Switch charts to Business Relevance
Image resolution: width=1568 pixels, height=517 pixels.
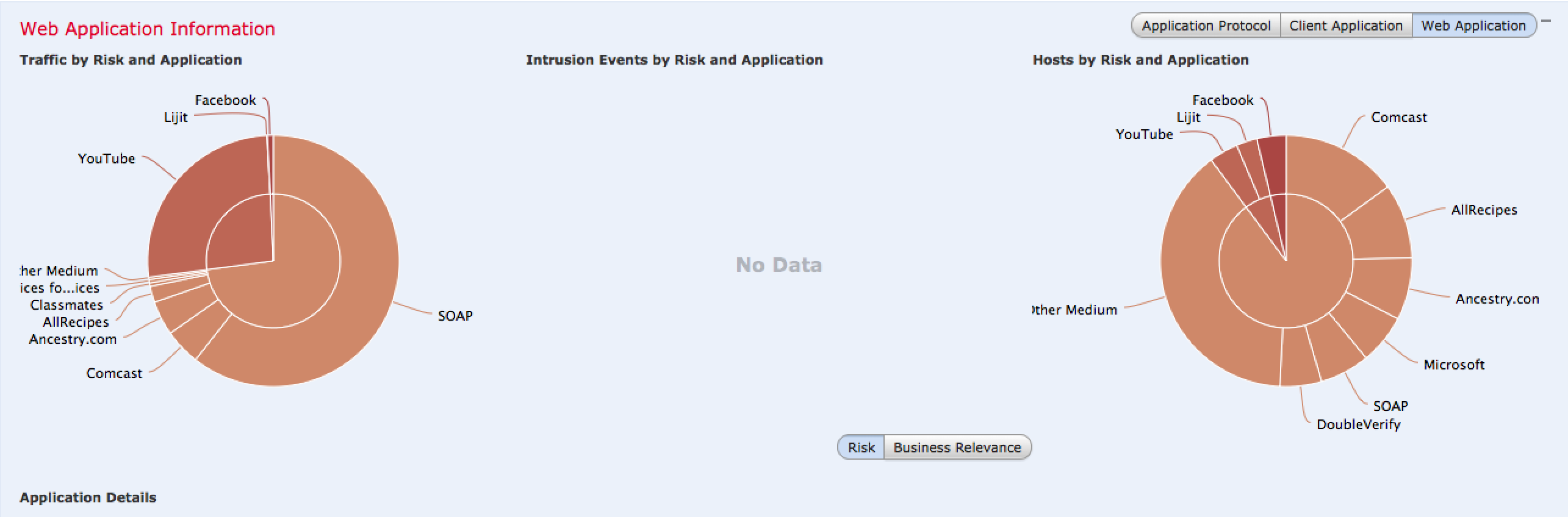(x=957, y=447)
